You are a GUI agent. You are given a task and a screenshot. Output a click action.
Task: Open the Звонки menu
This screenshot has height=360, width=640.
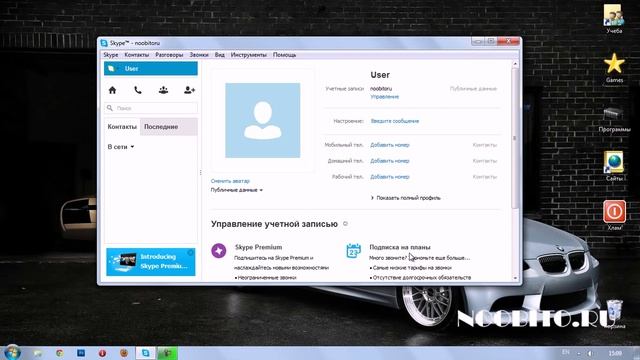pos(199,55)
